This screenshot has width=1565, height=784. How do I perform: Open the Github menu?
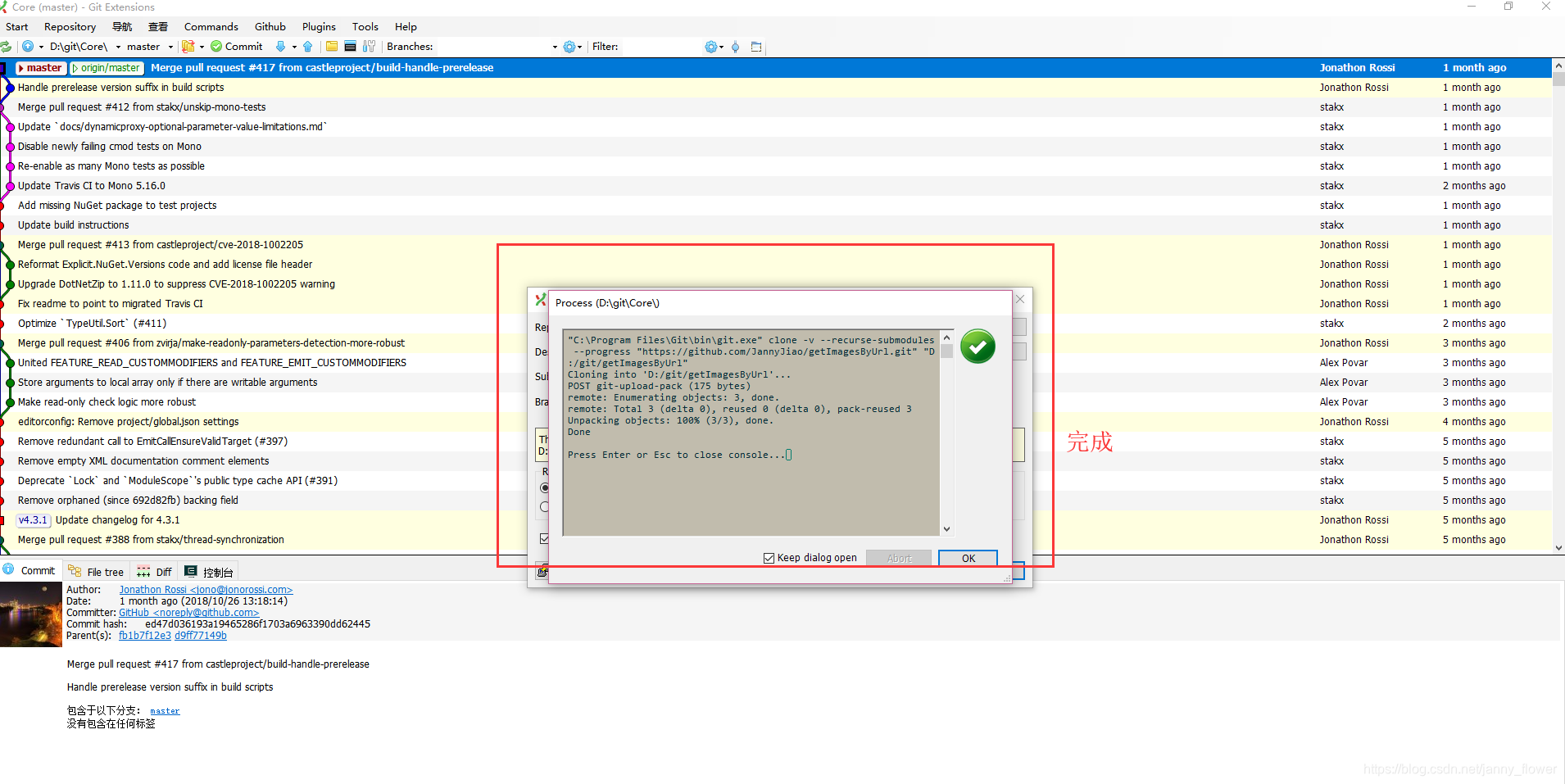pos(270,27)
